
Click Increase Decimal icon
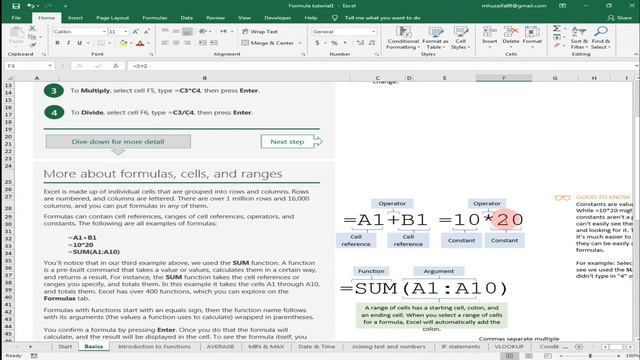[x=360, y=43]
